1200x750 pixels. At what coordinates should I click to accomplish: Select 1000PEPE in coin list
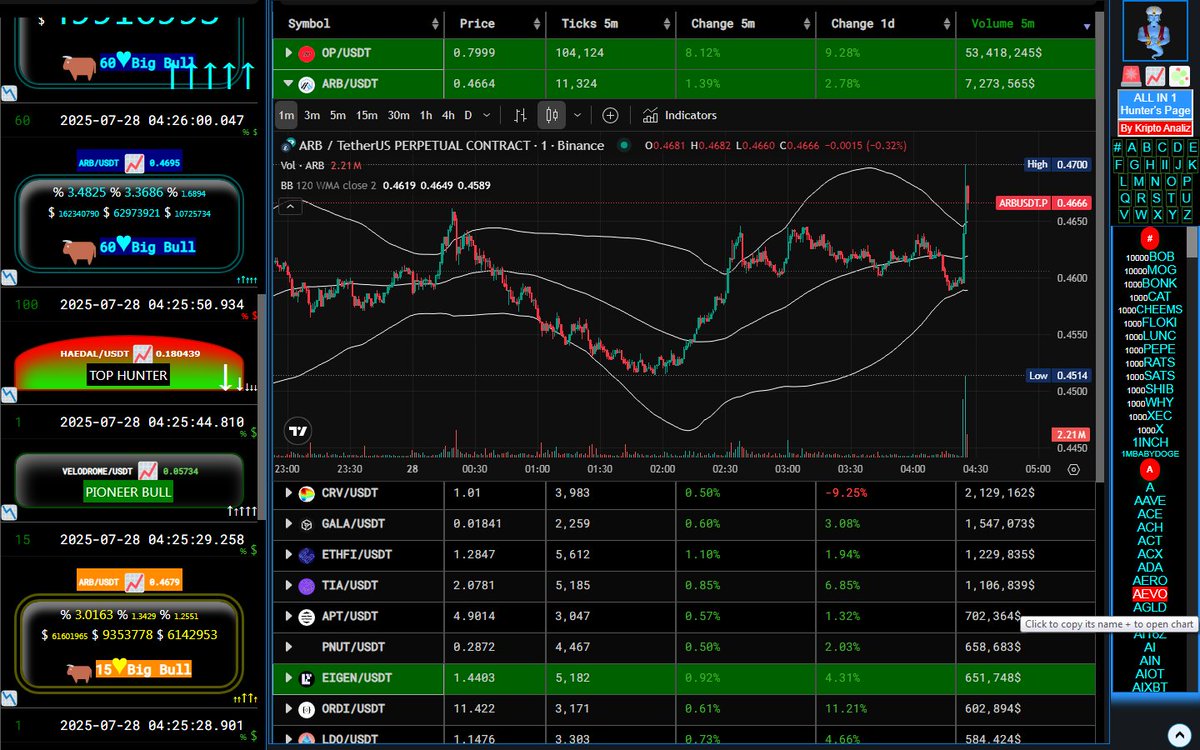(x=1149, y=350)
